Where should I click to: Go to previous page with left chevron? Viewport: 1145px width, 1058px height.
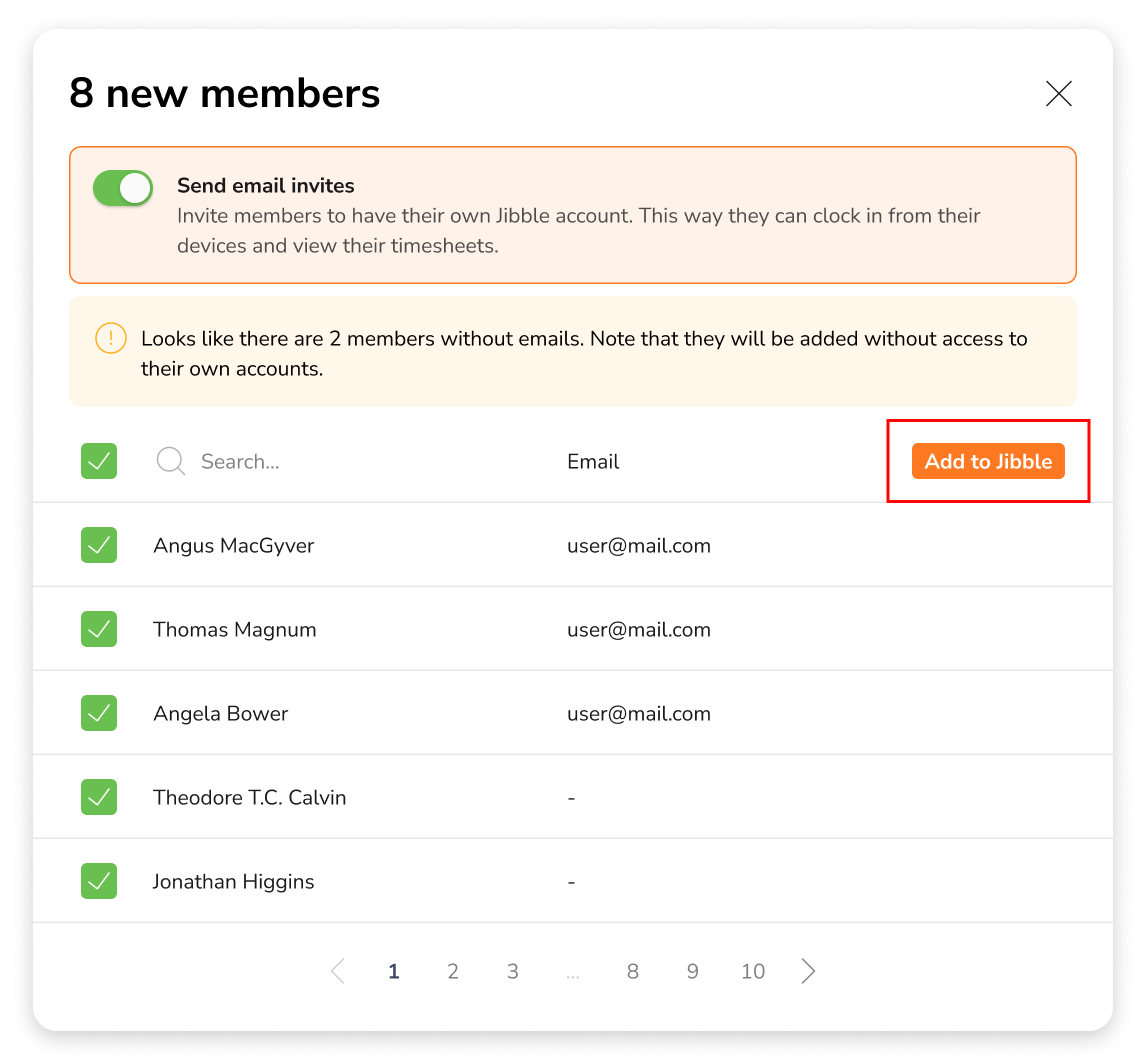(x=337, y=971)
